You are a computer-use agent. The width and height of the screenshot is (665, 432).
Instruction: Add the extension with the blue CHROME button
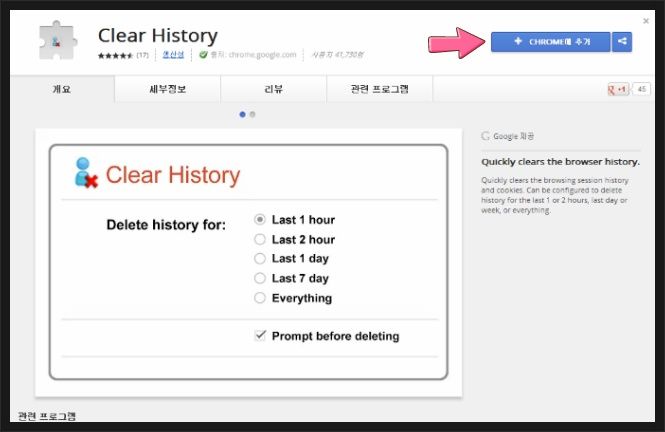pyautogui.click(x=550, y=42)
